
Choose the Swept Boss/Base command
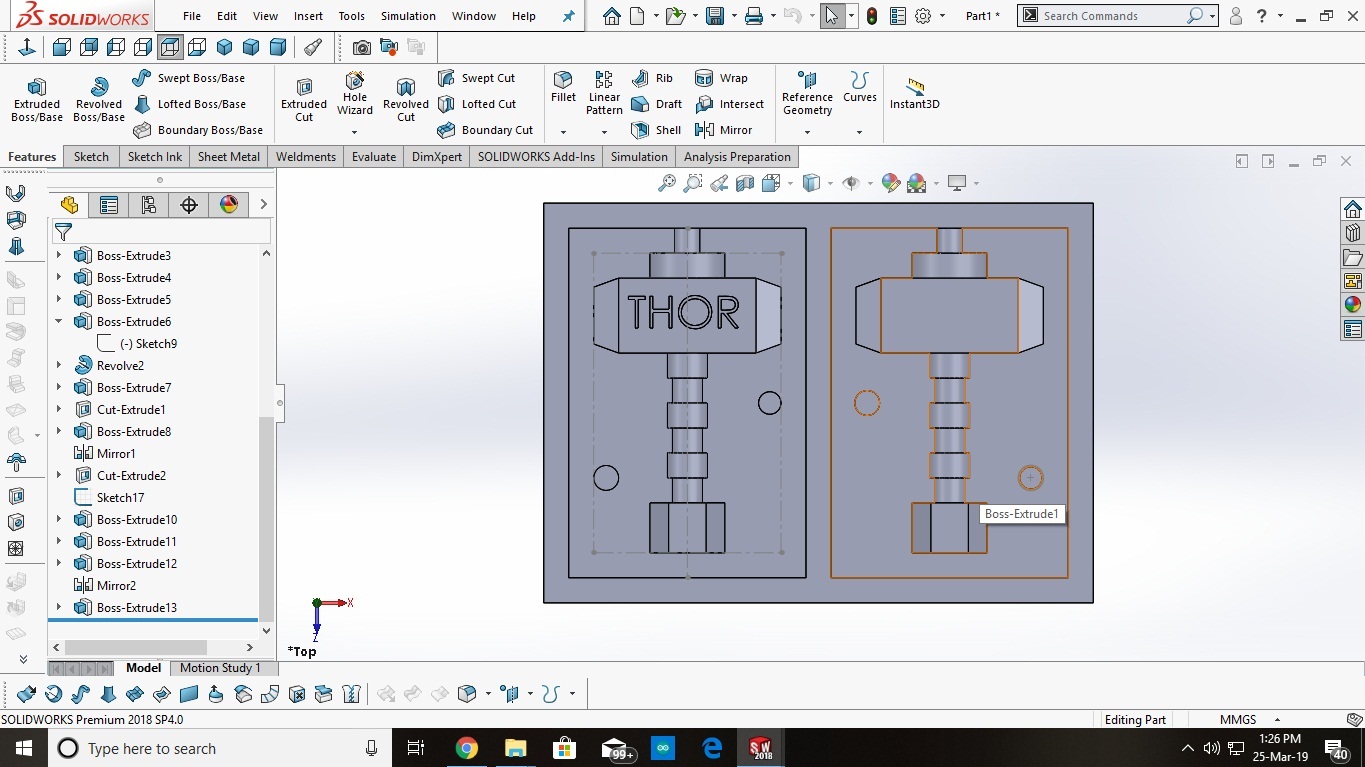coord(189,78)
